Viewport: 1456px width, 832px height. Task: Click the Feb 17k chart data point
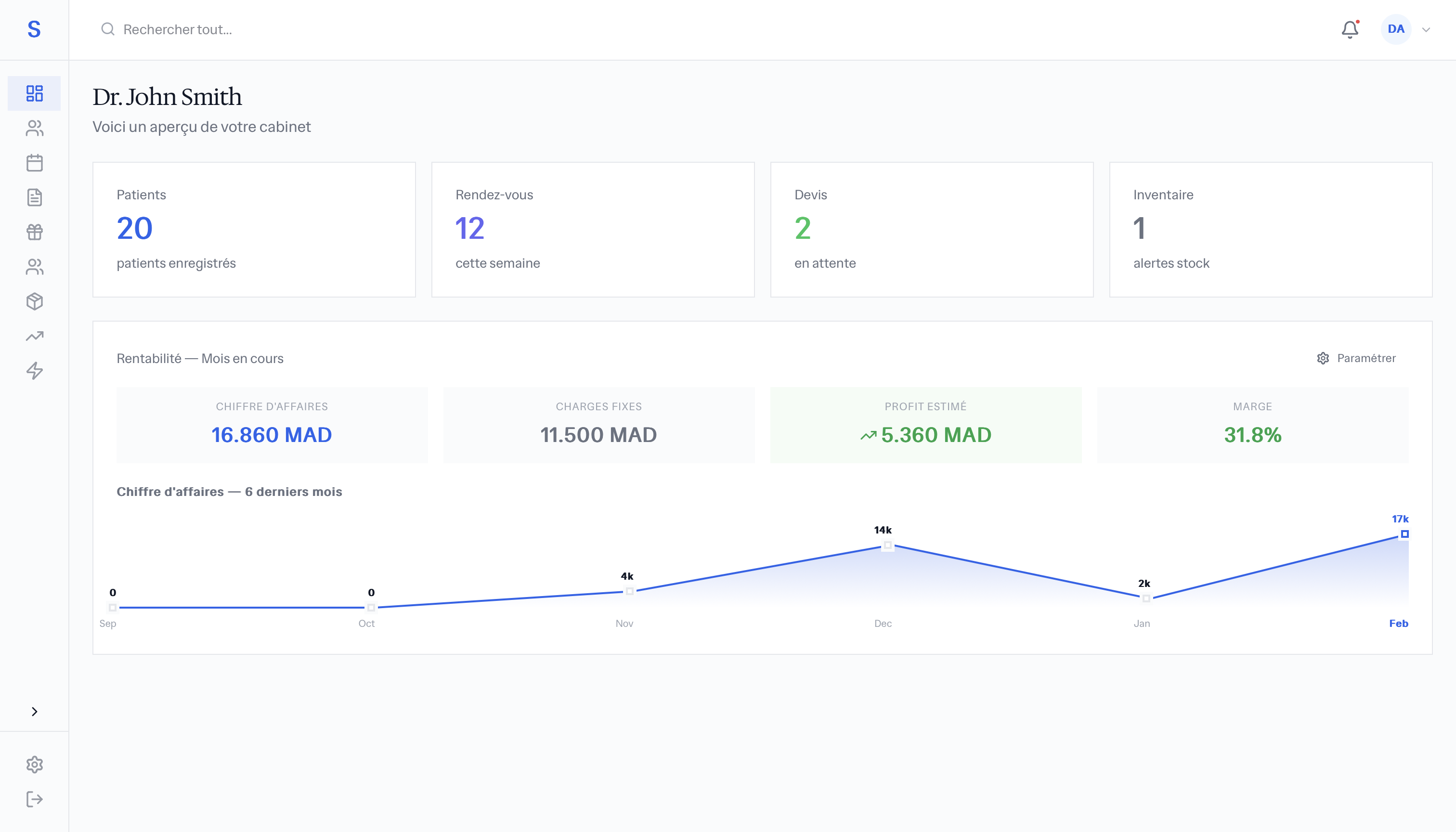click(x=1404, y=534)
